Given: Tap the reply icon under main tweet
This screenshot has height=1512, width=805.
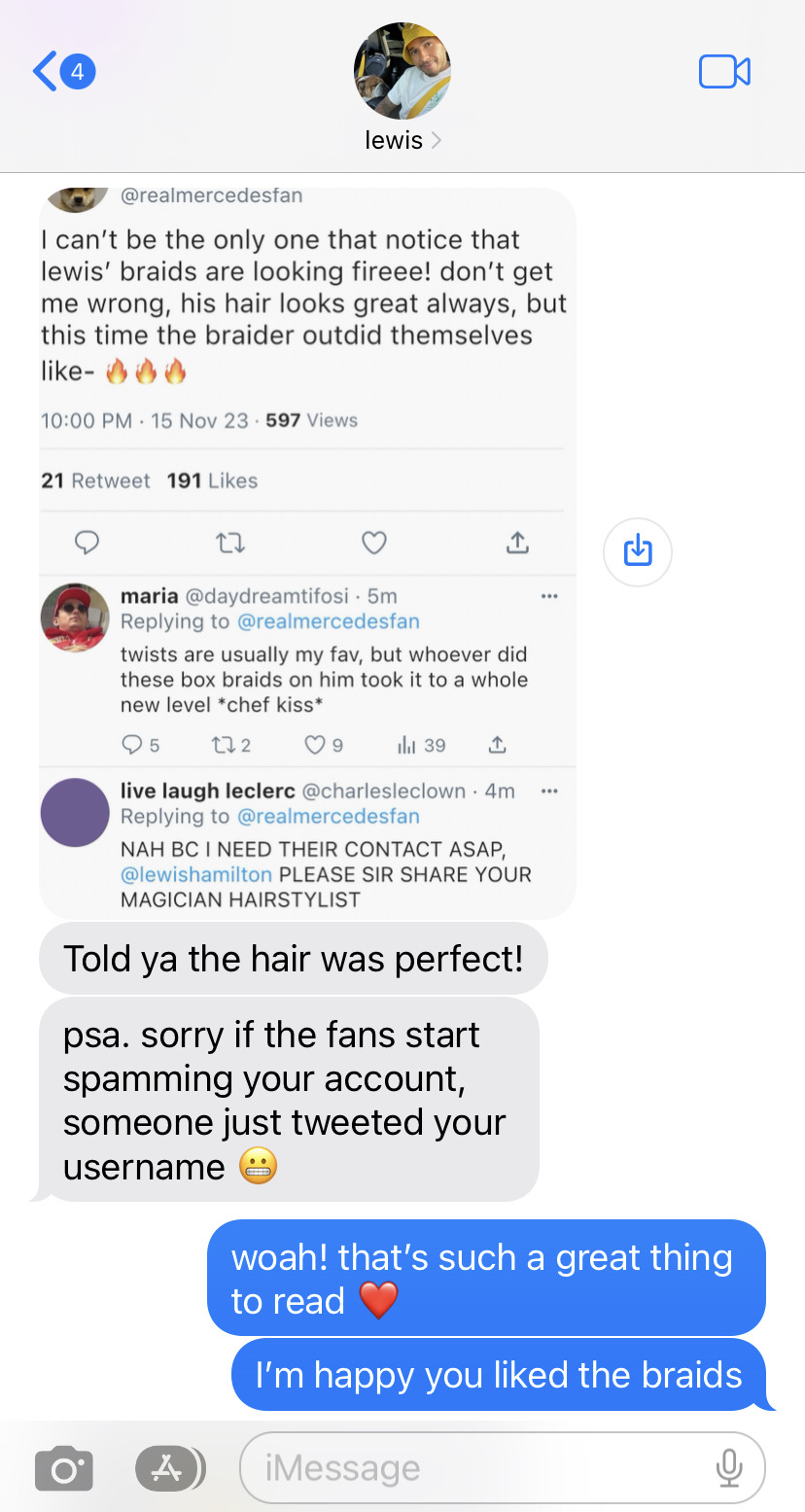Looking at the screenshot, I should click(x=87, y=543).
